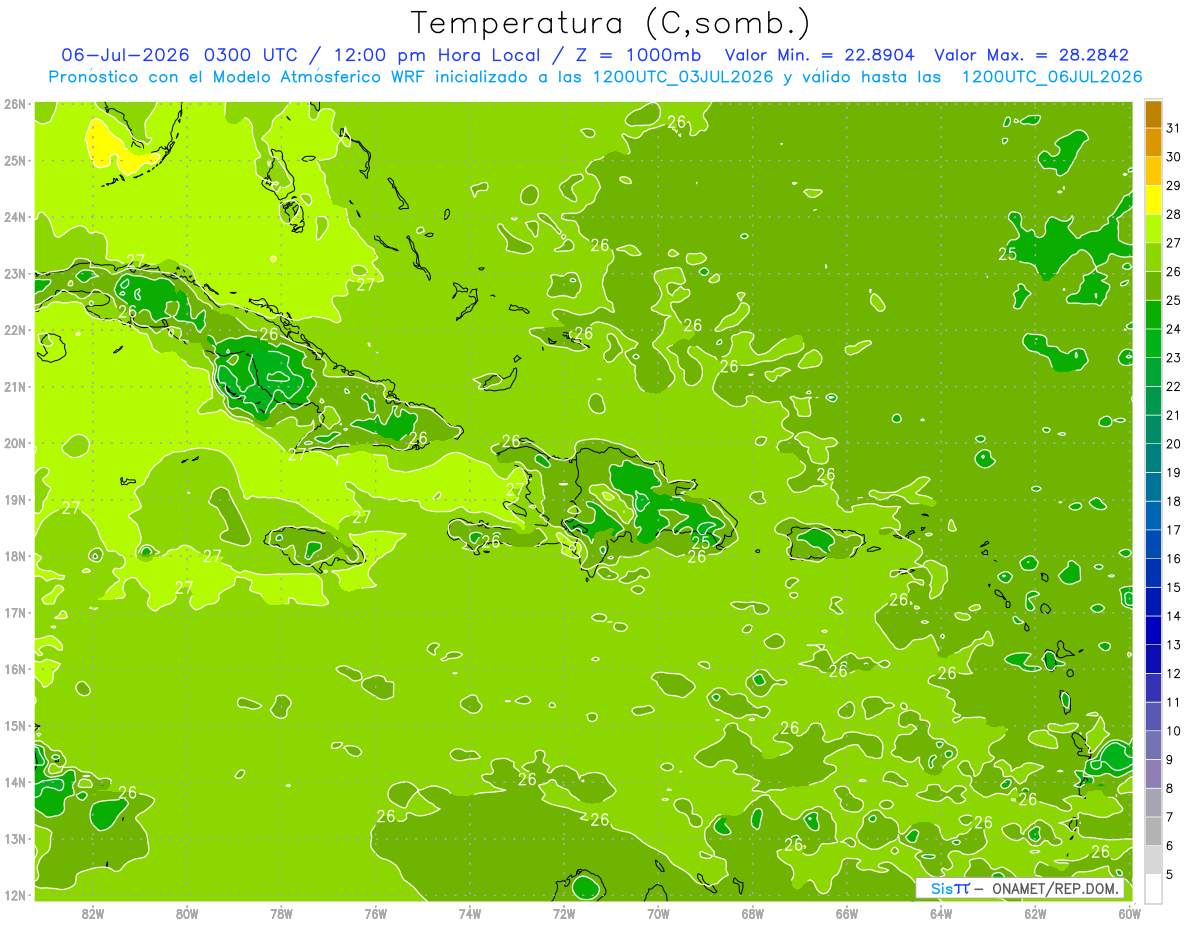Select the "Valor Max. = 28.2842" readout
The image size is (1200, 927).
click(x=1031, y=55)
